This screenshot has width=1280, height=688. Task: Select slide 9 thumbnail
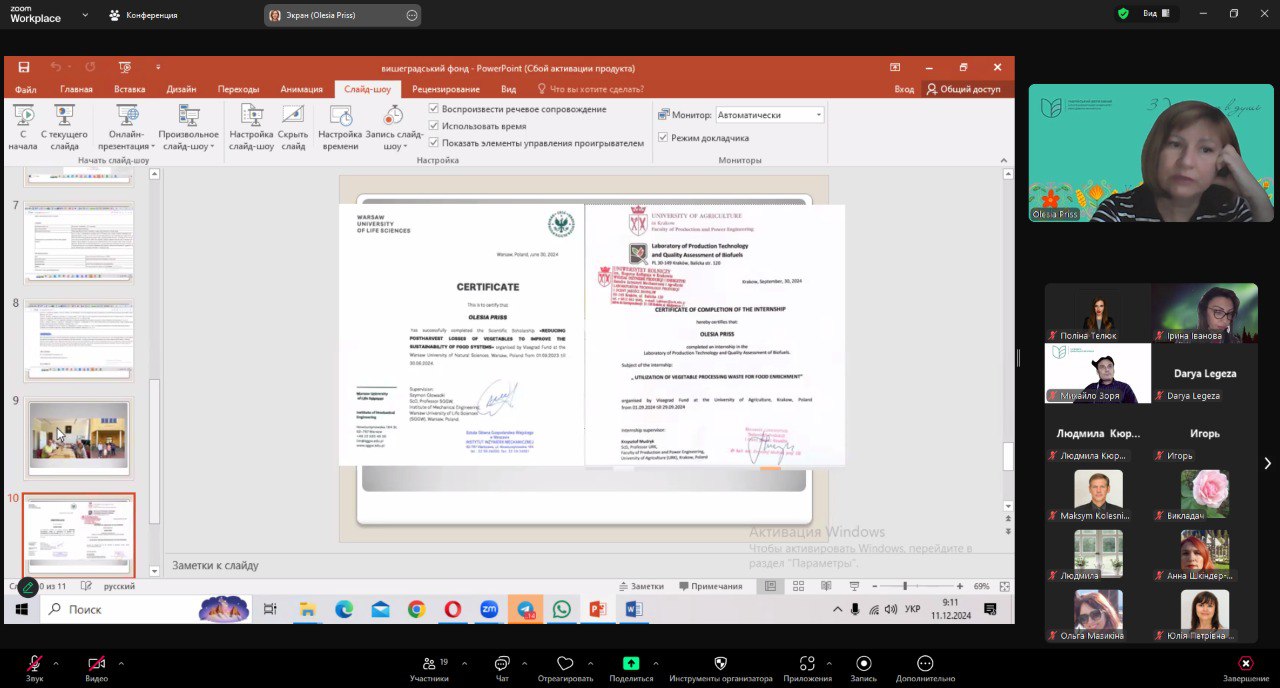tap(78, 439)
